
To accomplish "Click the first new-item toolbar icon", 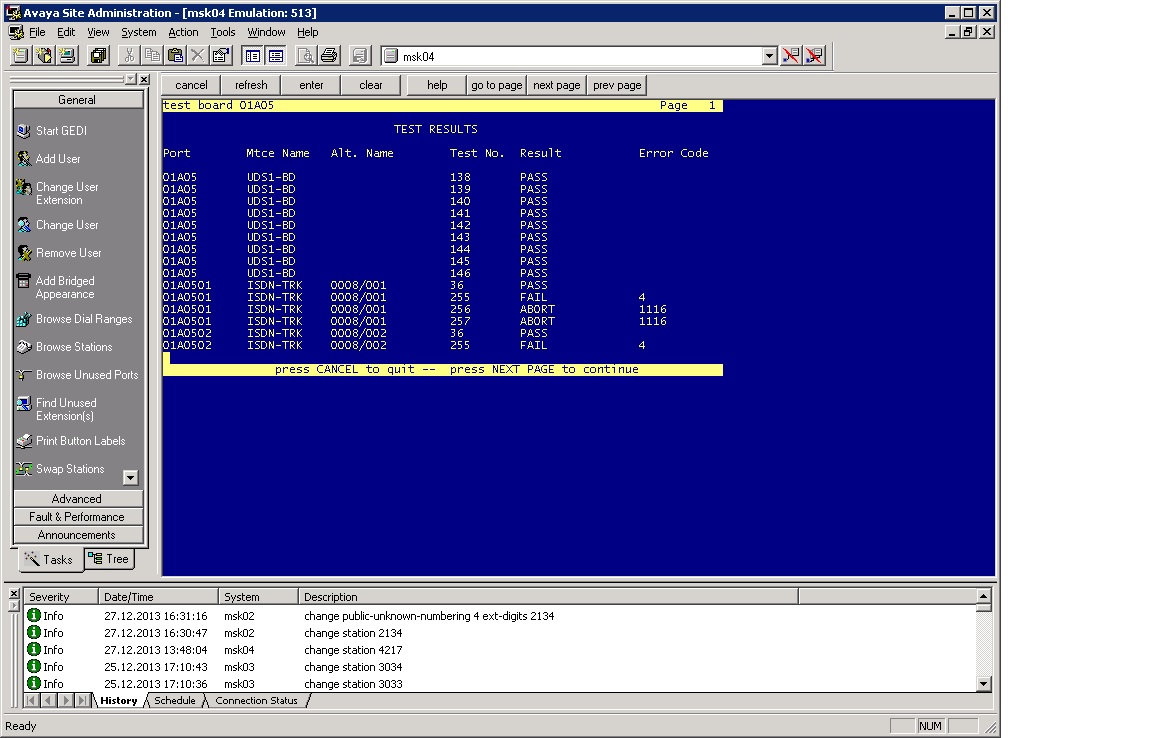I will point(21,56).
